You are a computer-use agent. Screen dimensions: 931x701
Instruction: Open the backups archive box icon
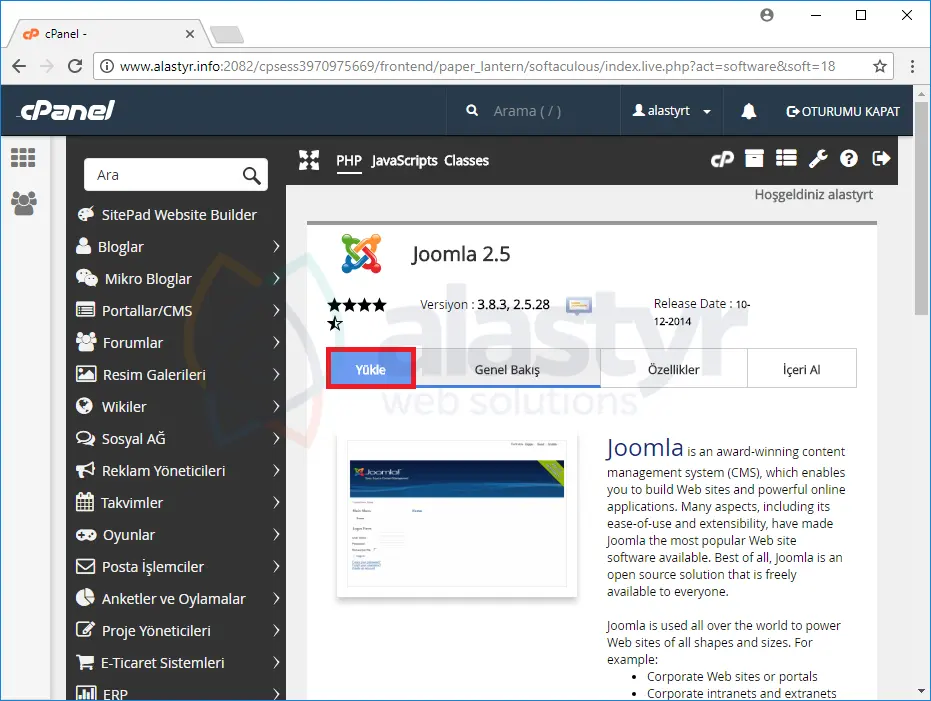pyautogui.click(x=754, y=158)
